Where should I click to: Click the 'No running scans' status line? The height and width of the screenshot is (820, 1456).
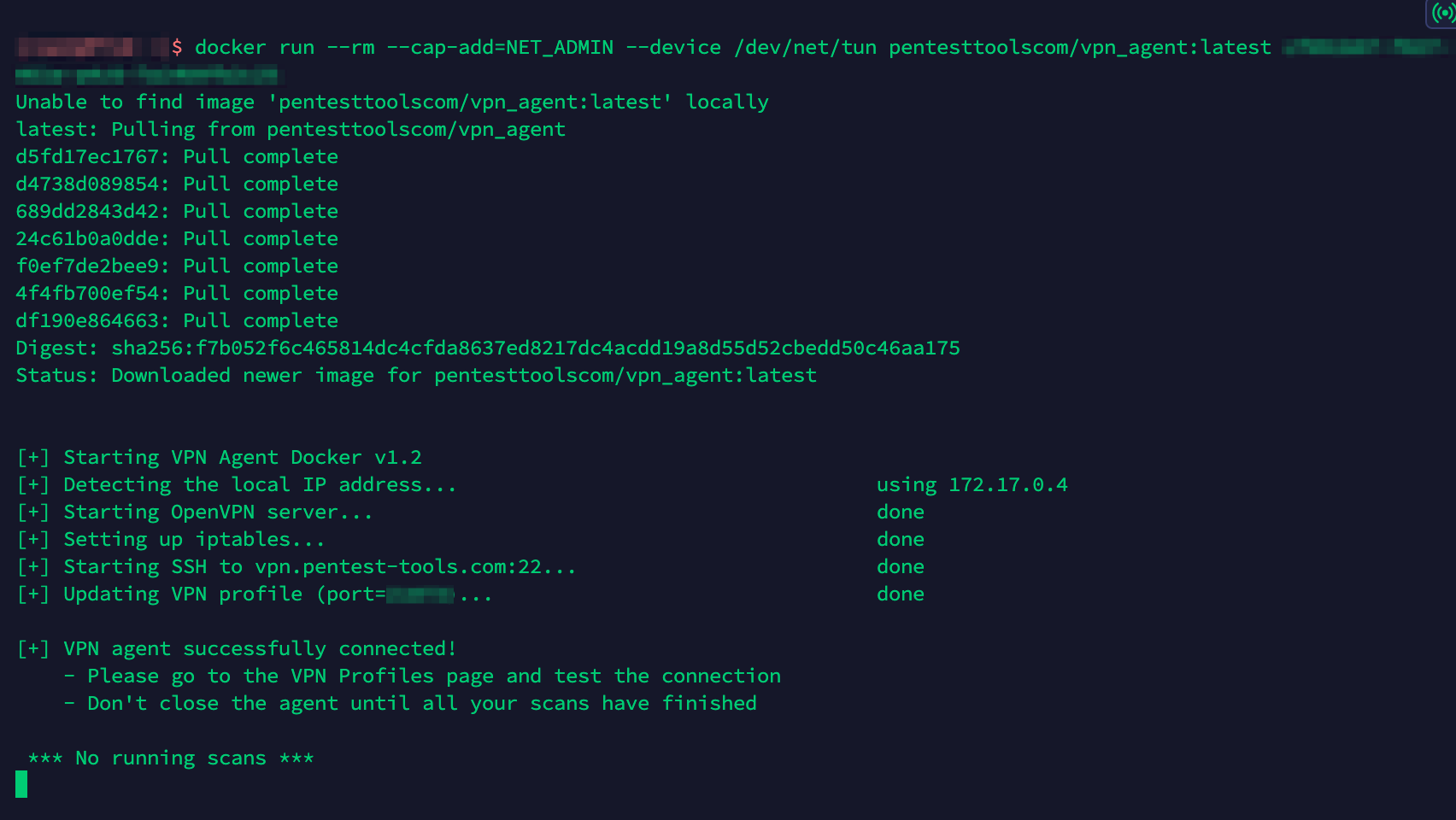tap(171, 758)
